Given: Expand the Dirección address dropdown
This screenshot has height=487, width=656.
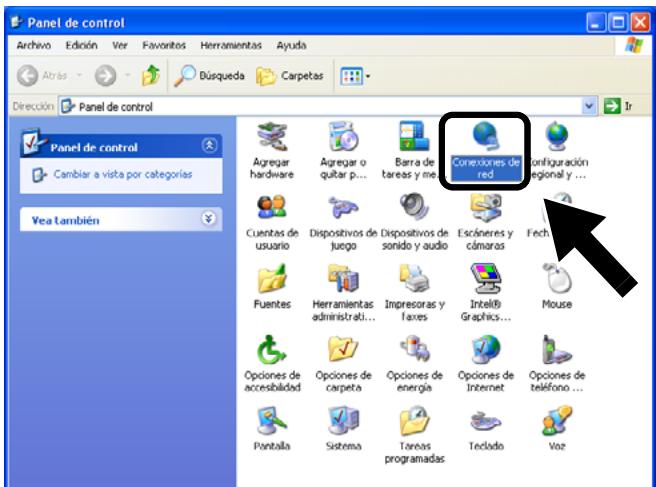Looking at the screenshot, I should tap(589, 106).
